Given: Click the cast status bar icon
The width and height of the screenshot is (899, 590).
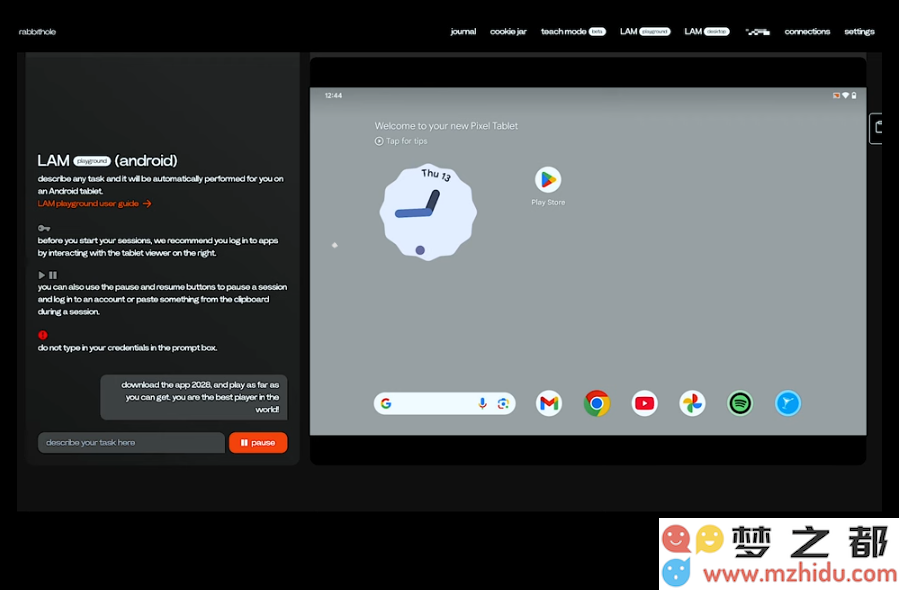Looking at the screenshot, I should [837, 96].
